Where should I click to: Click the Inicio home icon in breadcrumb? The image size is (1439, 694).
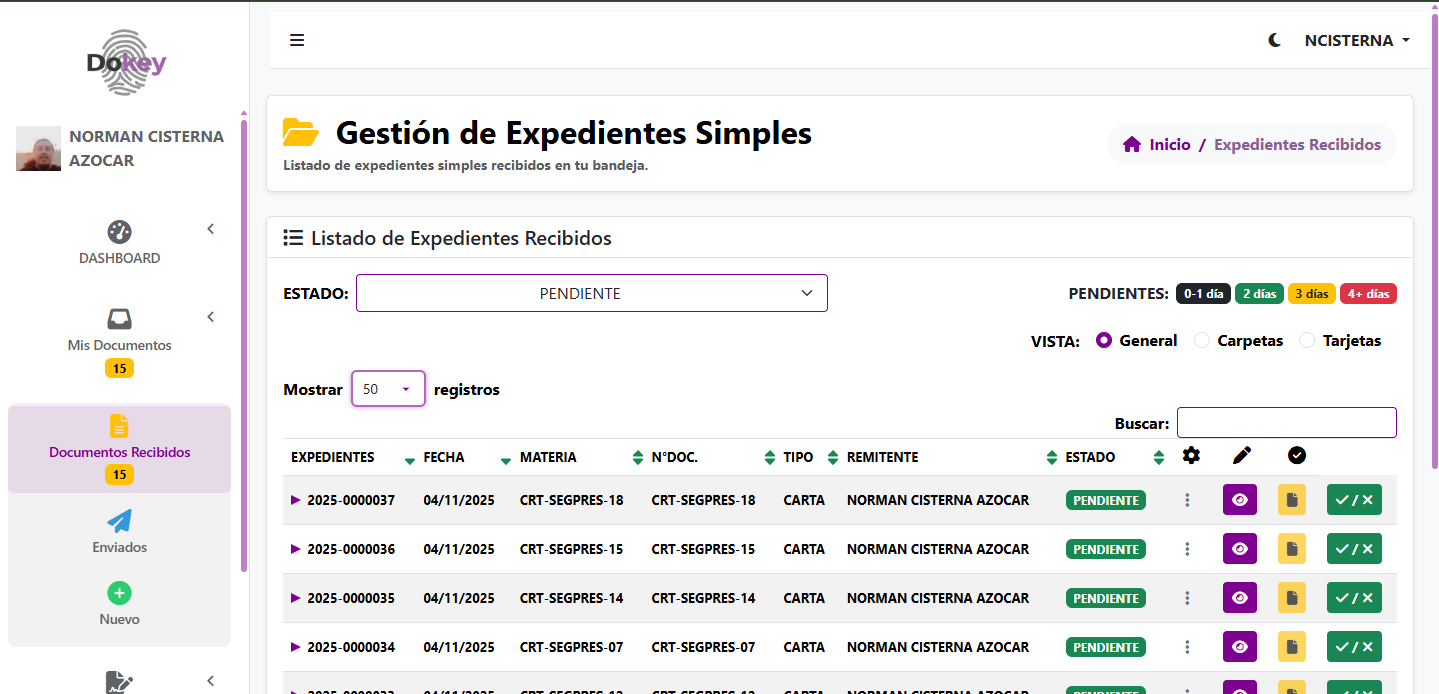pyautogui.click(x=1132, y=144)
